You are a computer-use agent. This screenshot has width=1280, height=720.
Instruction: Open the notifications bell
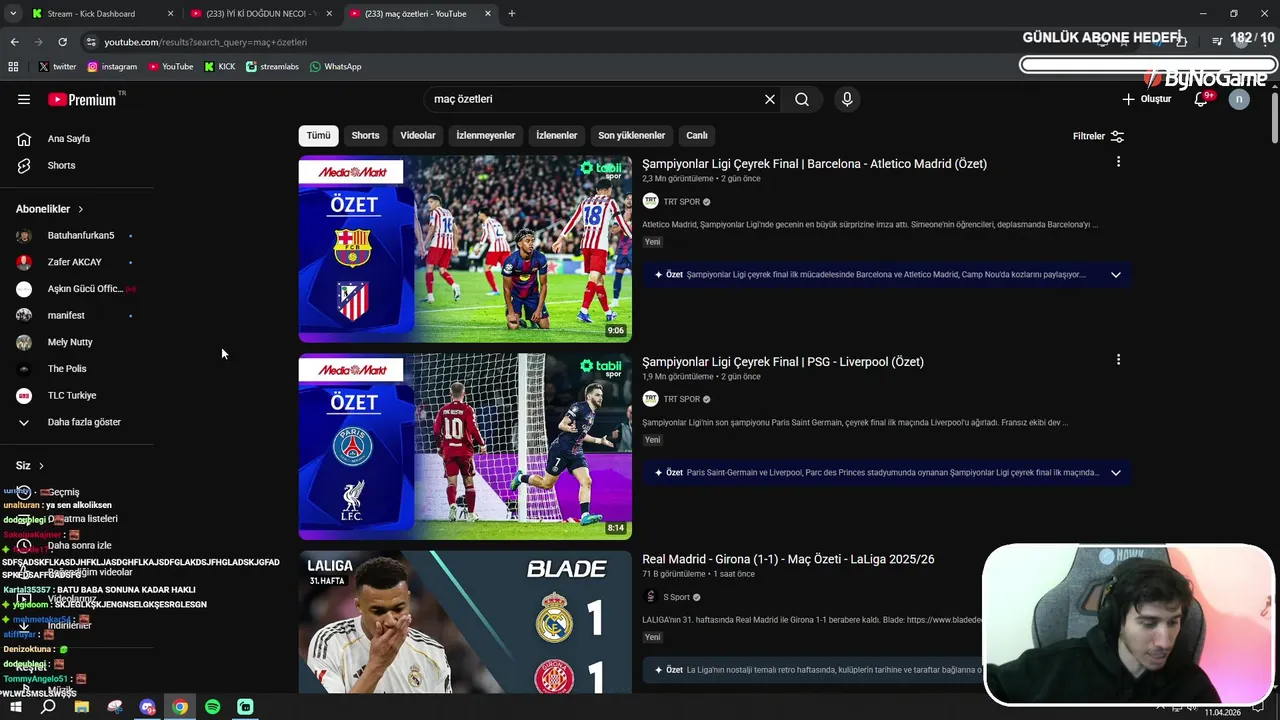click(x=1201, y=99)
